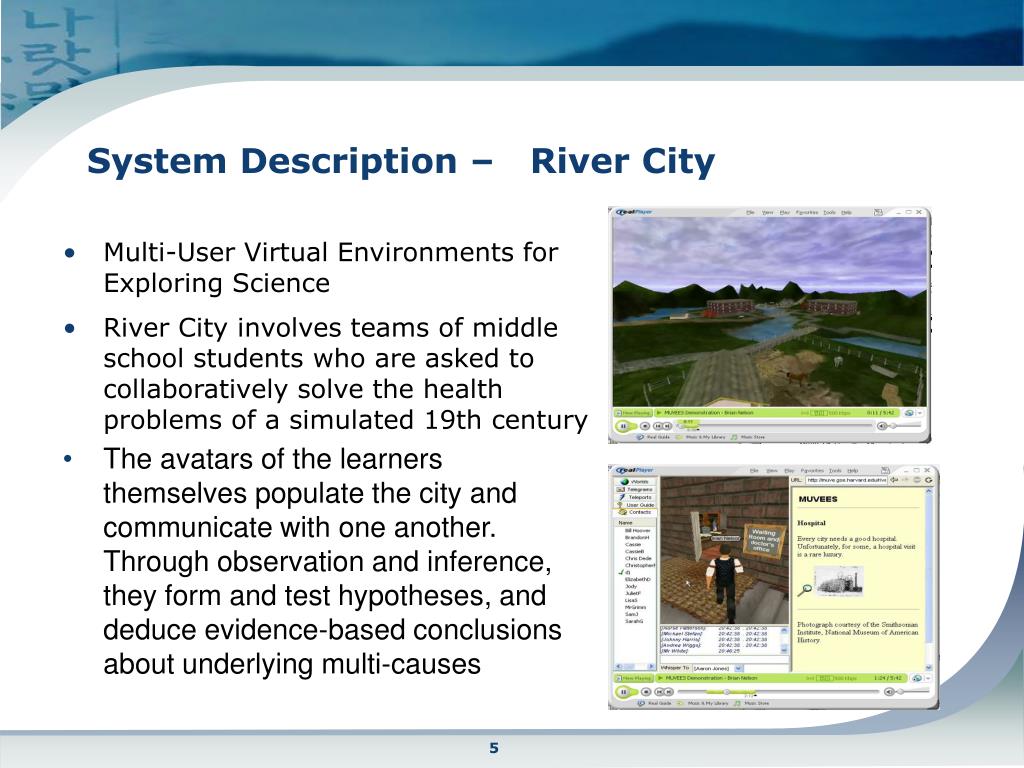
Task: Mute volume in the landscape video player
Action: (882, 426)
